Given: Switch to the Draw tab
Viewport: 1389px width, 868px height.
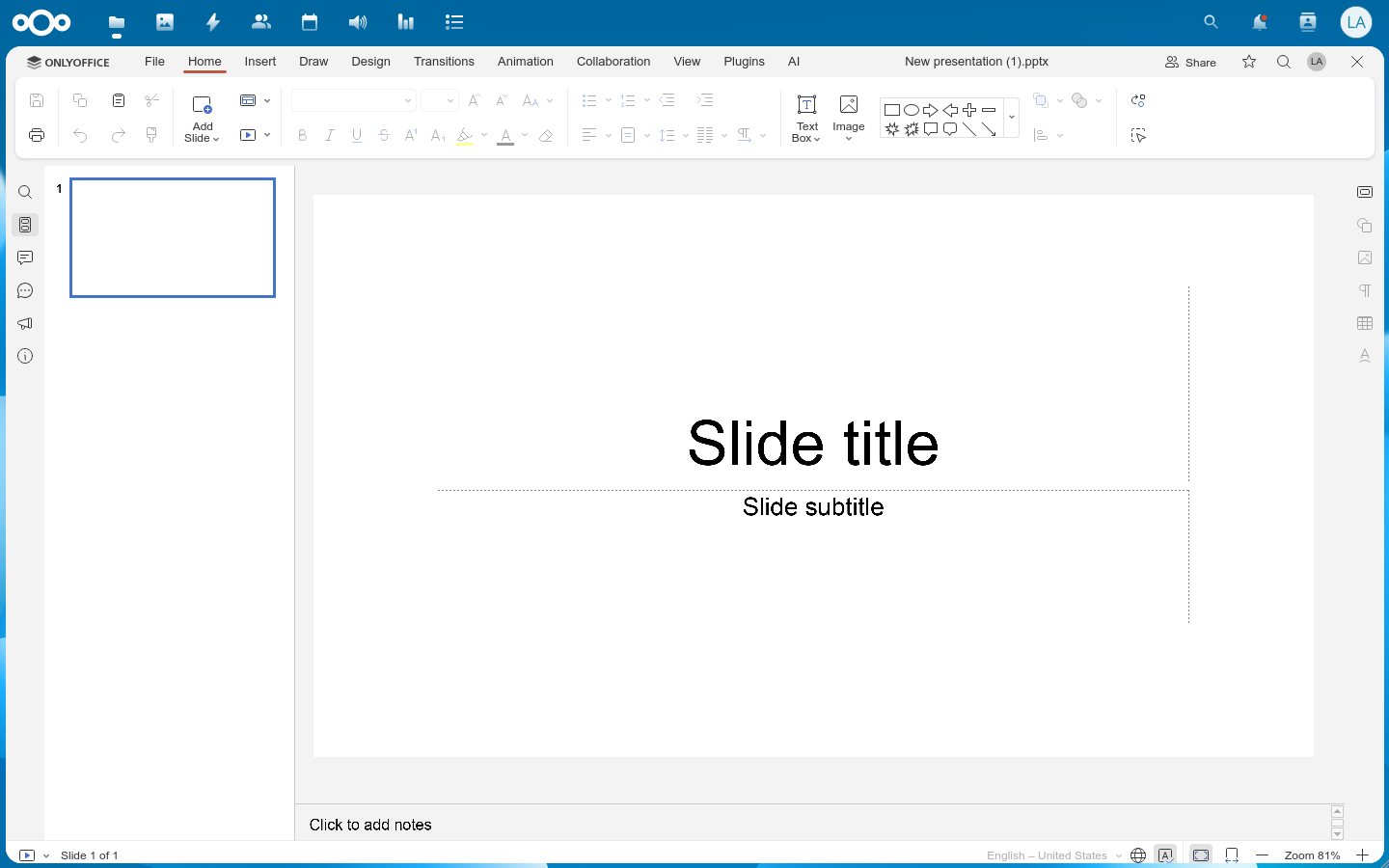Looking at the screenshot, I should [313, 62].
